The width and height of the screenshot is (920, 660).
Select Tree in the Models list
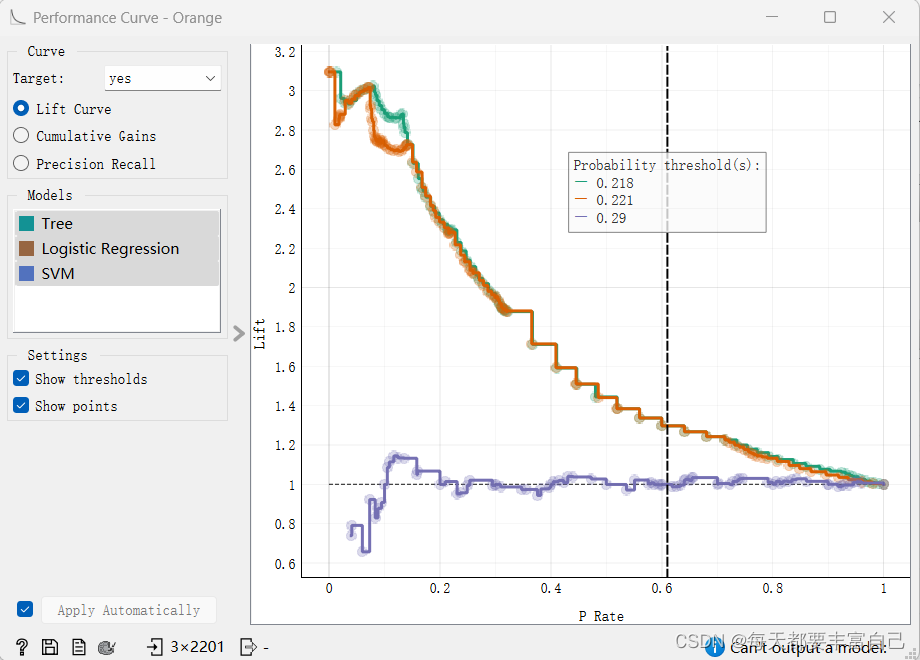pos(57,224)
